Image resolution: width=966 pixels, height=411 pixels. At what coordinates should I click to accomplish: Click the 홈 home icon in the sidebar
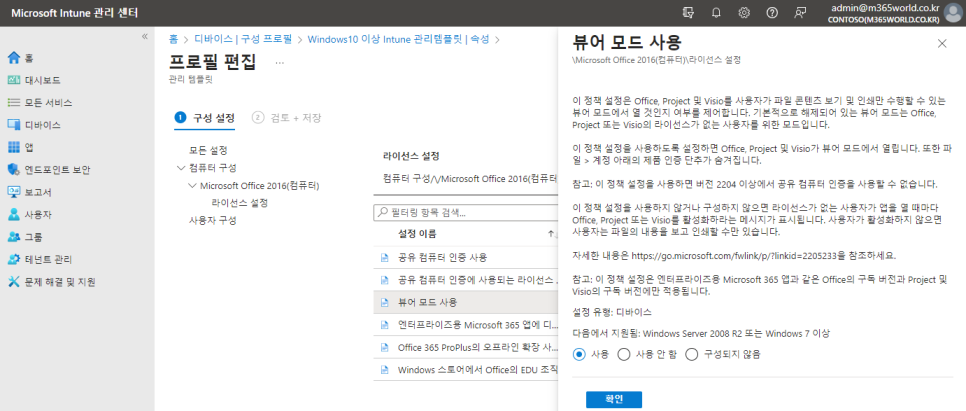pyautogui.click(x=14, y=58)
